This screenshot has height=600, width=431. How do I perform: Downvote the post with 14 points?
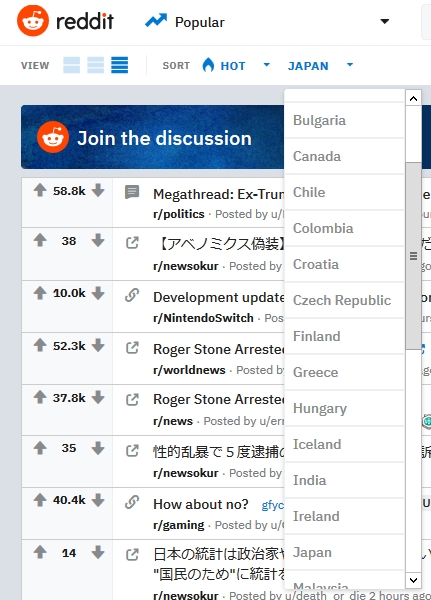[x=98, y=553]
